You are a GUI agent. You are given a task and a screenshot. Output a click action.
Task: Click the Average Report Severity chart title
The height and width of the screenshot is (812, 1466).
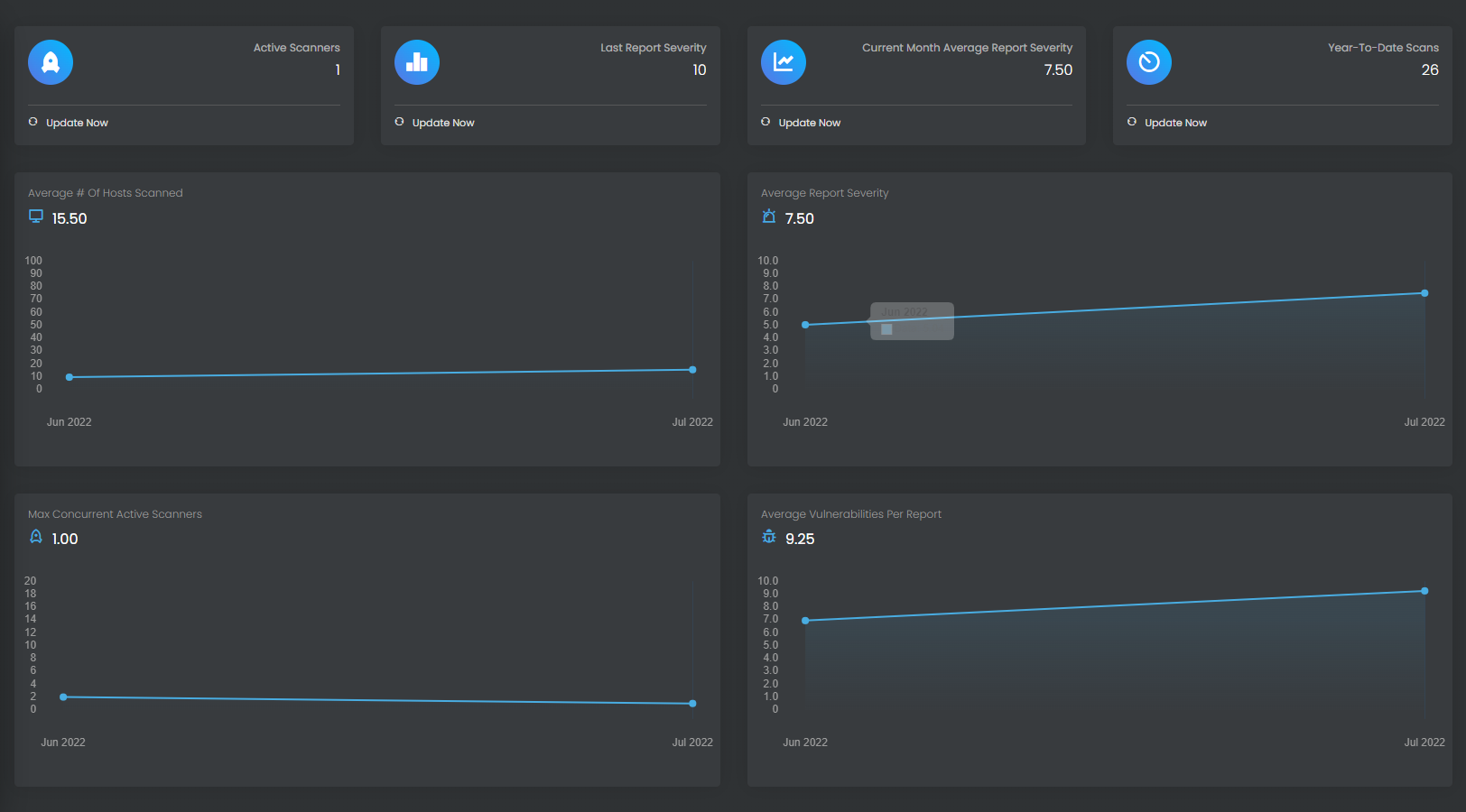pyautogui.click(x=824, y=193)
